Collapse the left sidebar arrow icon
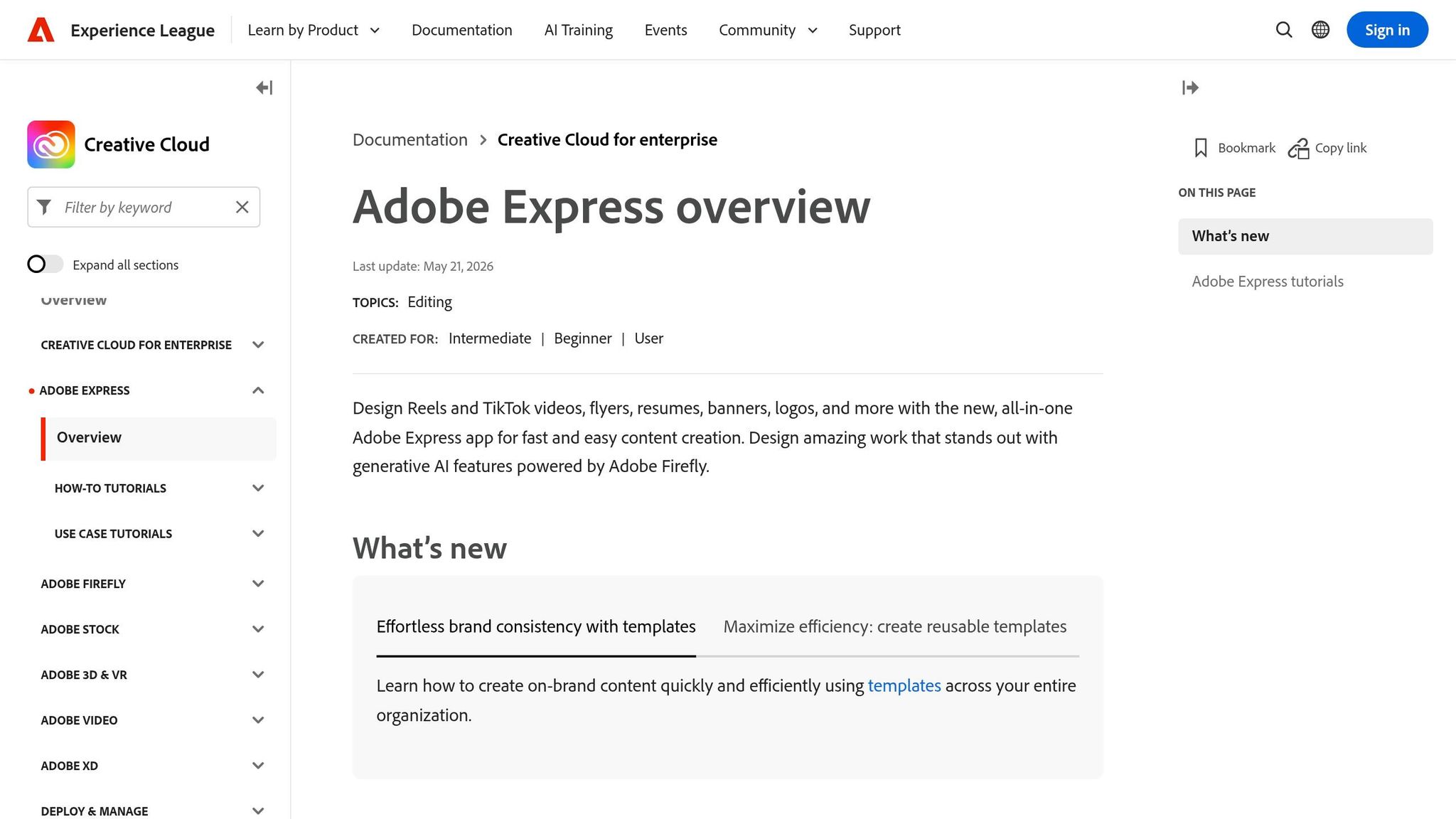The width and height of the screenshot is (1456, 819). 264,87
